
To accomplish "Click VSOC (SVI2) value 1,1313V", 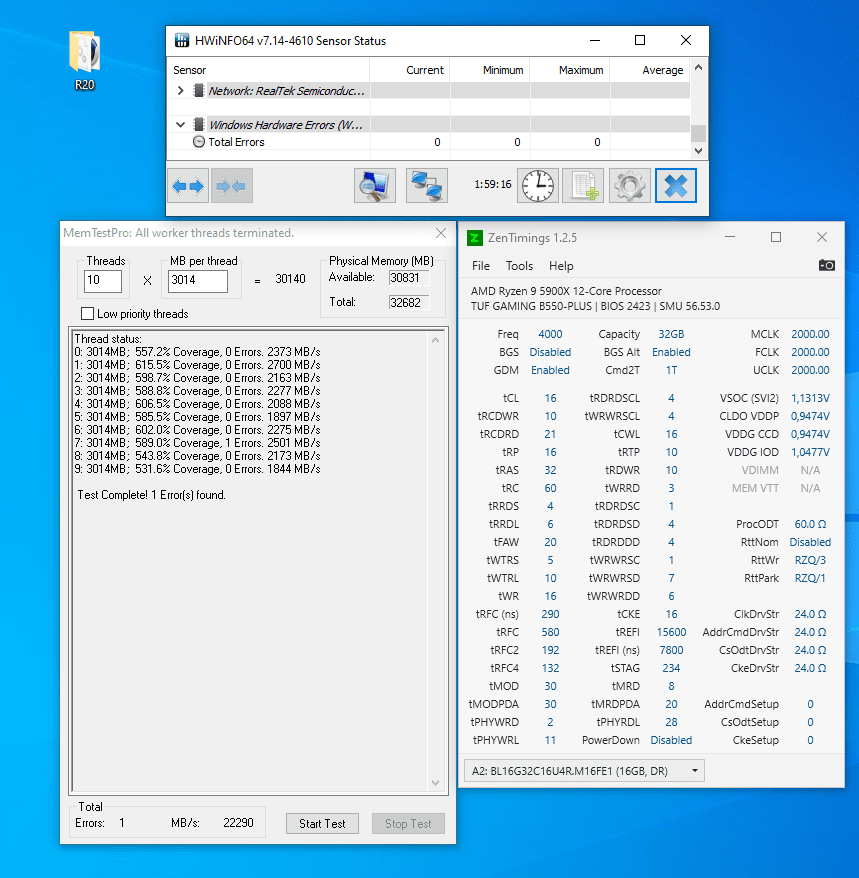I will tap(810, 398).
